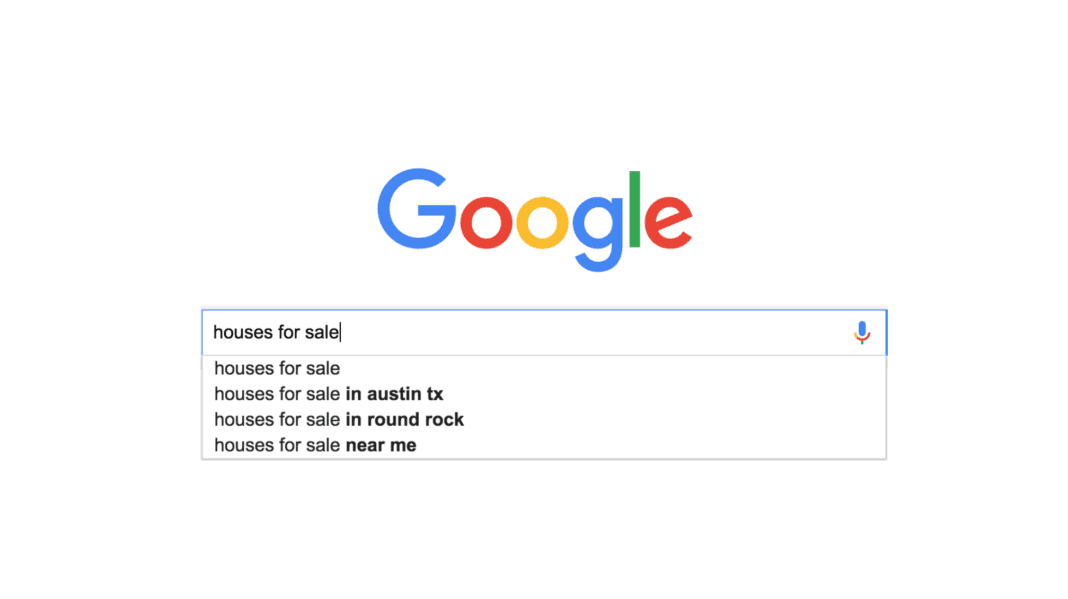
Task: Click the bolded 'near me' text
Action: 380,445
